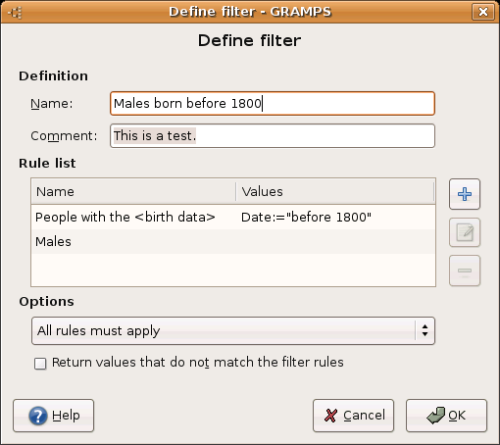500x445 pixels.
Task: Click the remove rule minus icon
Action: pos(464,271)
